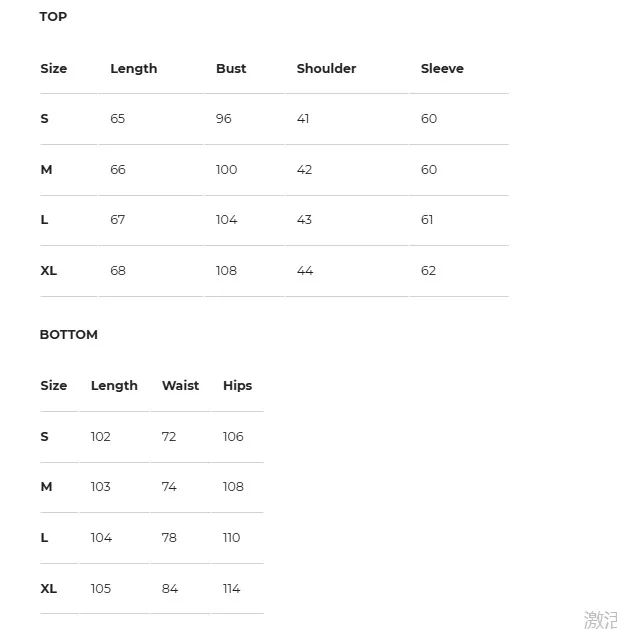Click the BOTTOM section heading
This screenshot has width=617, height=629.
coord(69,335)
